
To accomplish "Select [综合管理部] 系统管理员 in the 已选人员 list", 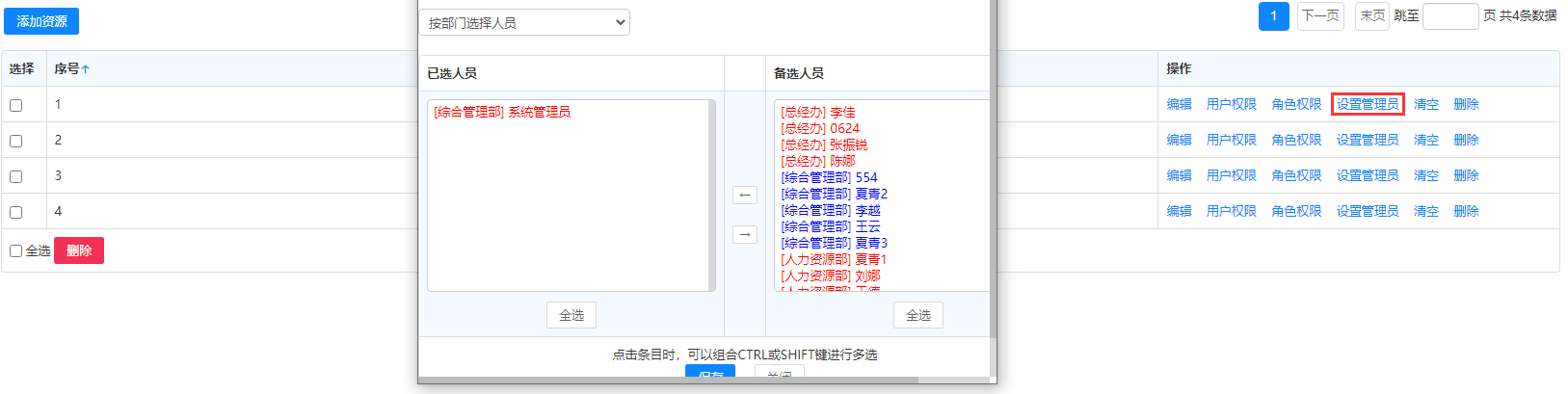I will click(502, 113).
